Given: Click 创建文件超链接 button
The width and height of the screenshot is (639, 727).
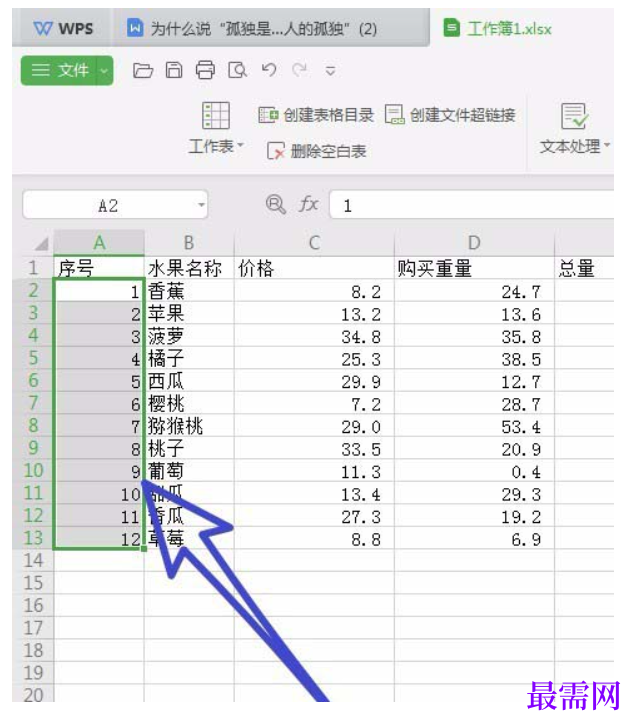Looking at the screenshot, I should click(450, 115).
